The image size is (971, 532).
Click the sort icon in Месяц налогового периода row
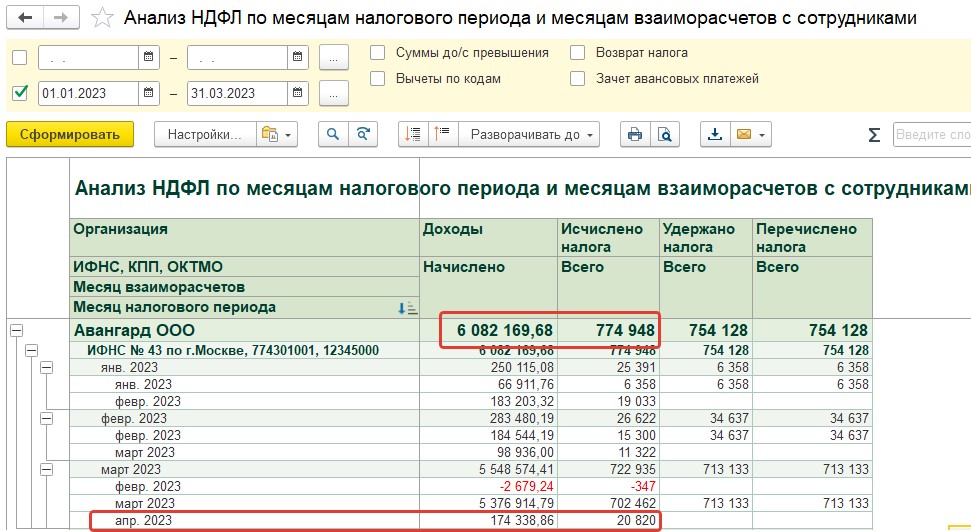407,308
